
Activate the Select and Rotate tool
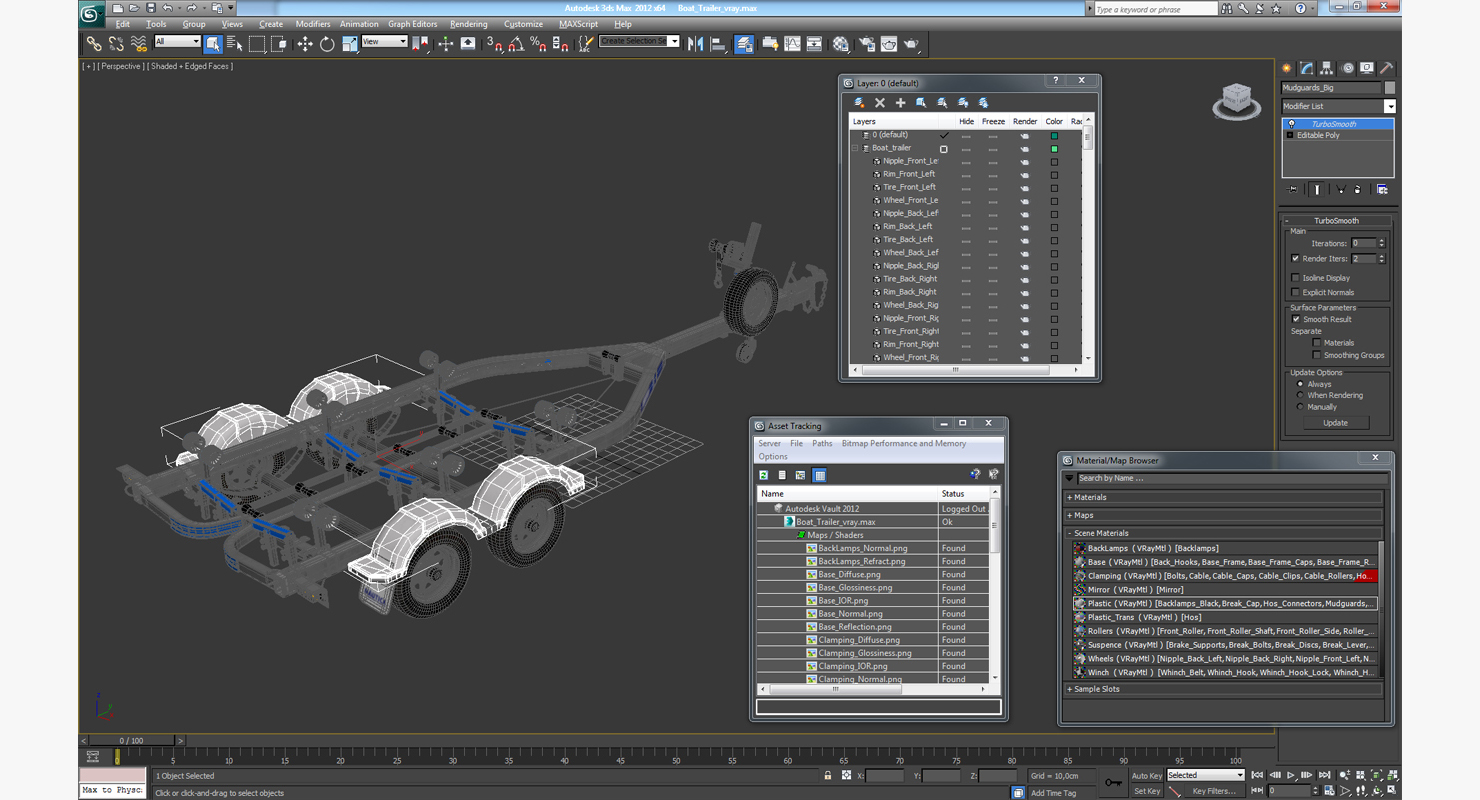(x=327, y=44)
